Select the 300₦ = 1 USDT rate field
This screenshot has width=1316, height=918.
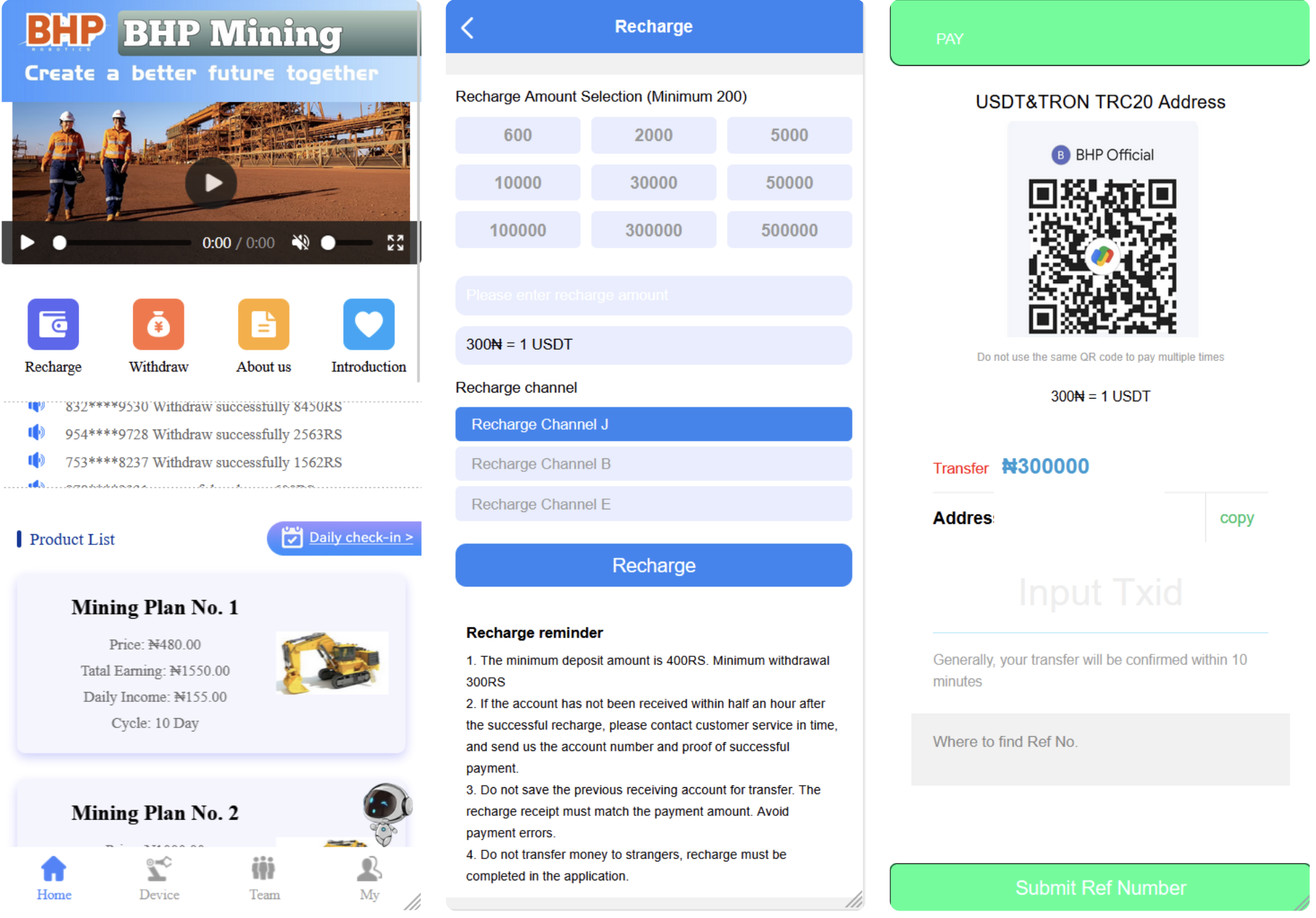tap(653, 345)
